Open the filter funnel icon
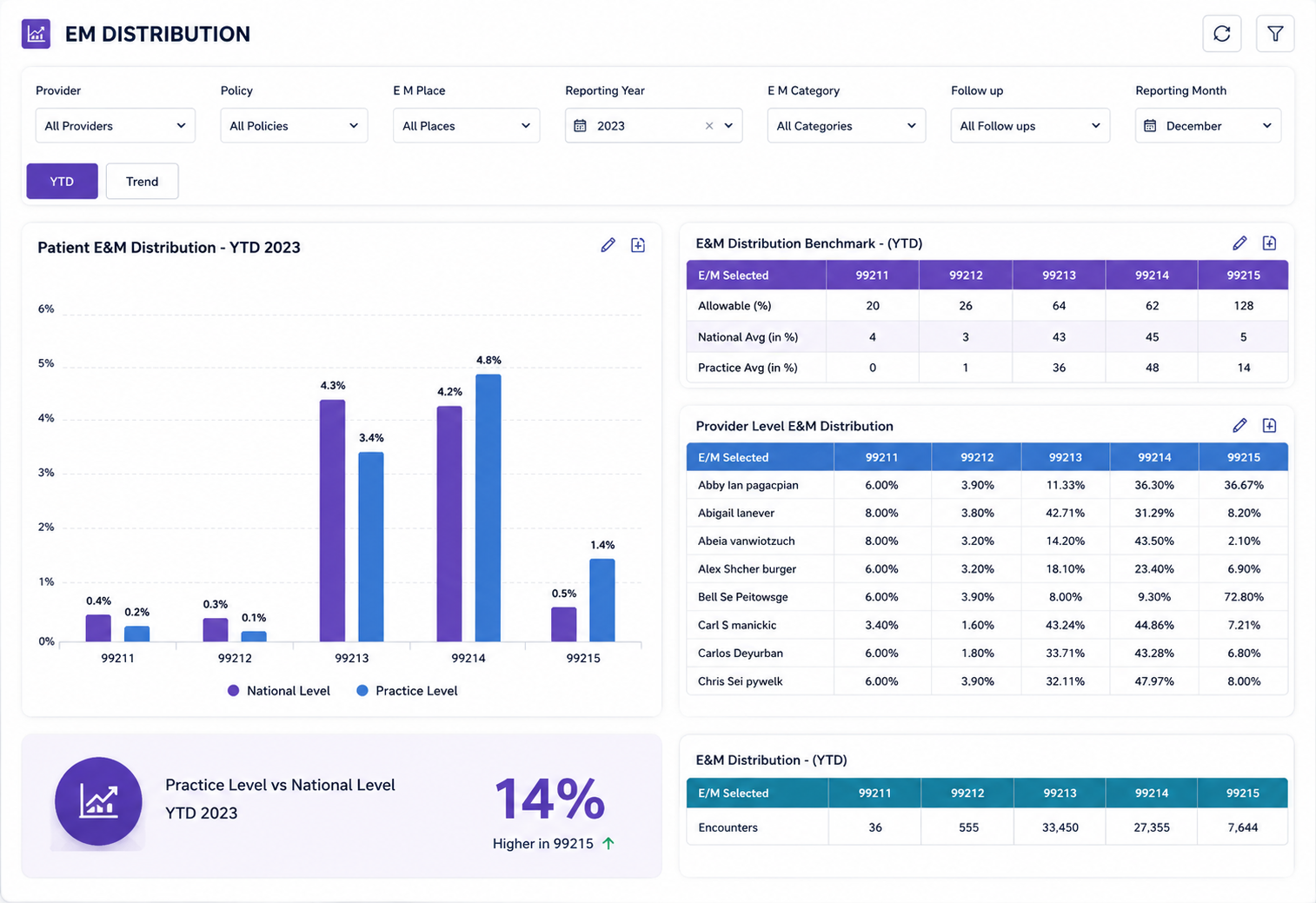The height and width of the screenshot is (903, 1316). [1275, 34]
